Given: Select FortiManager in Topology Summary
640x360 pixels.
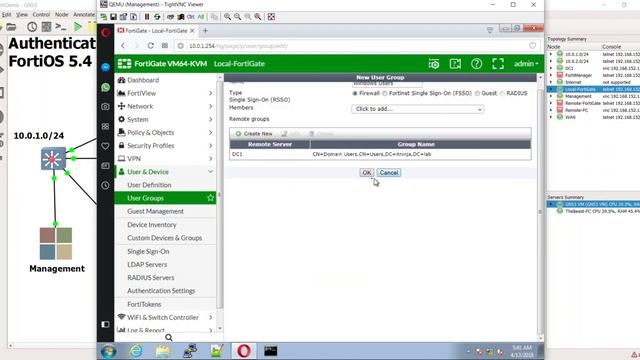Looking at the screenshot, I should (578, 75).
